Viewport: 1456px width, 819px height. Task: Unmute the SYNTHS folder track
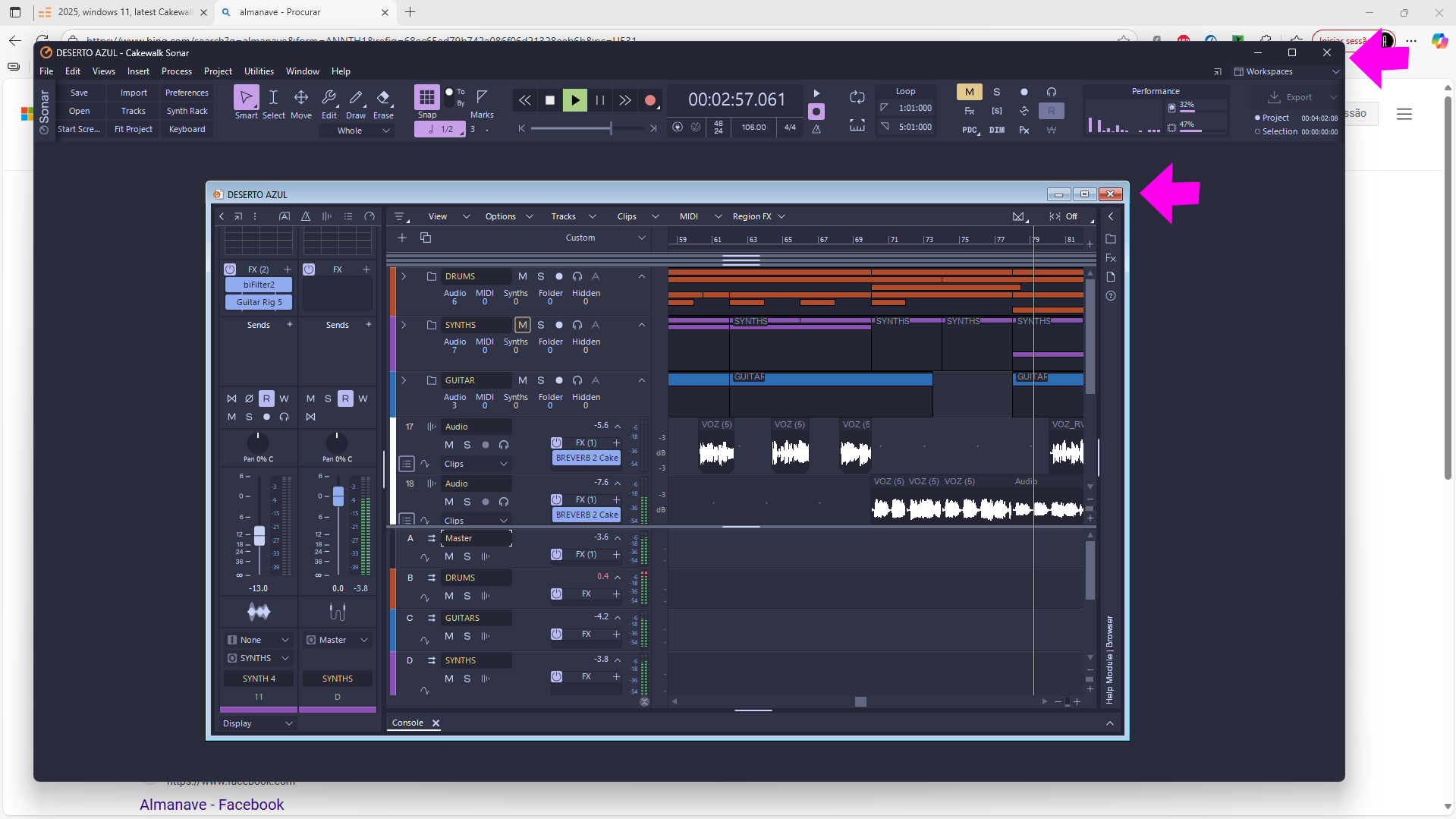(x=522, y=325)
